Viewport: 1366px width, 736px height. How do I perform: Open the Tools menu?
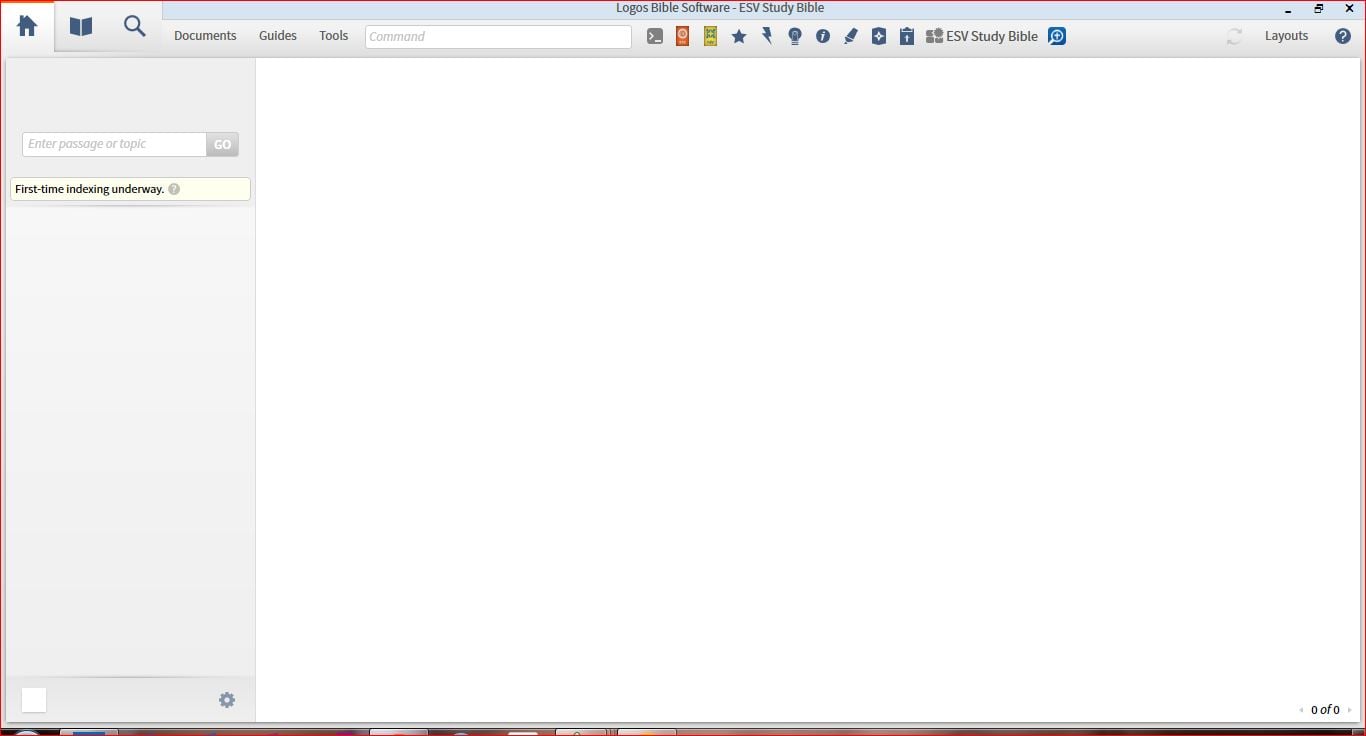[x=334, y=36]
